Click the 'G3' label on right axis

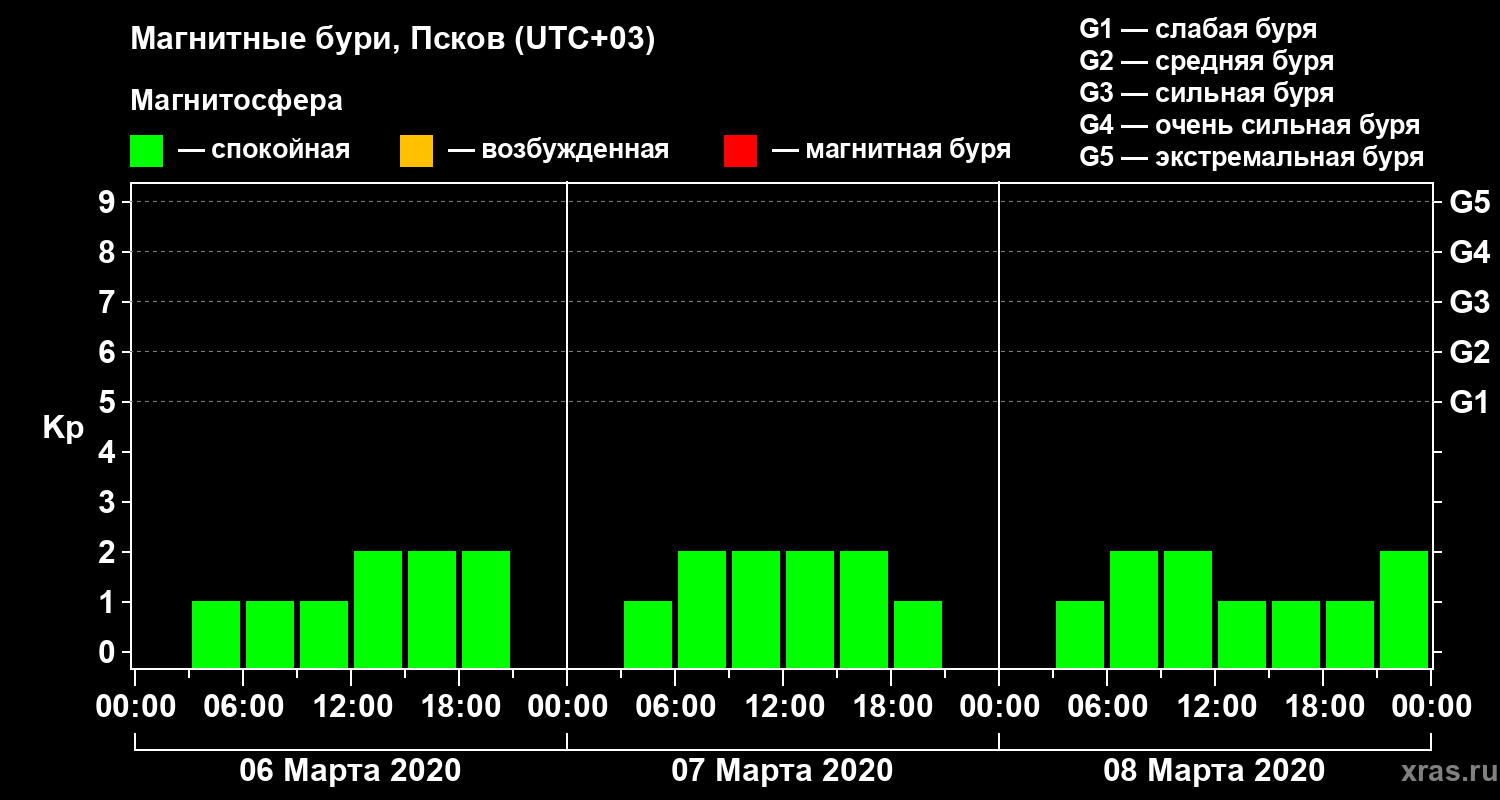(x=1470, y=302)
